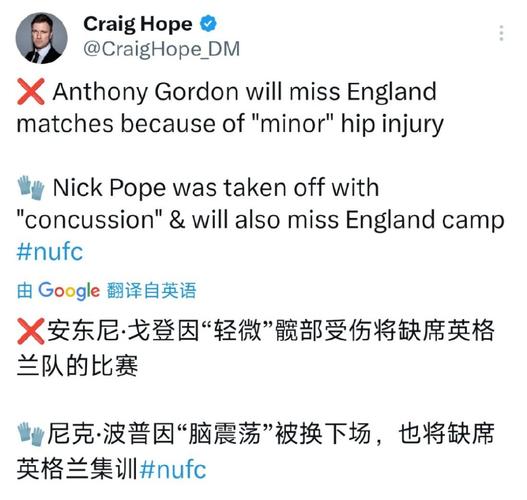Image resolution: width=527 pixels, height=500 pixels.
Task: Click the red X emoji before Anthony Gordon
Action: (31, 91)
